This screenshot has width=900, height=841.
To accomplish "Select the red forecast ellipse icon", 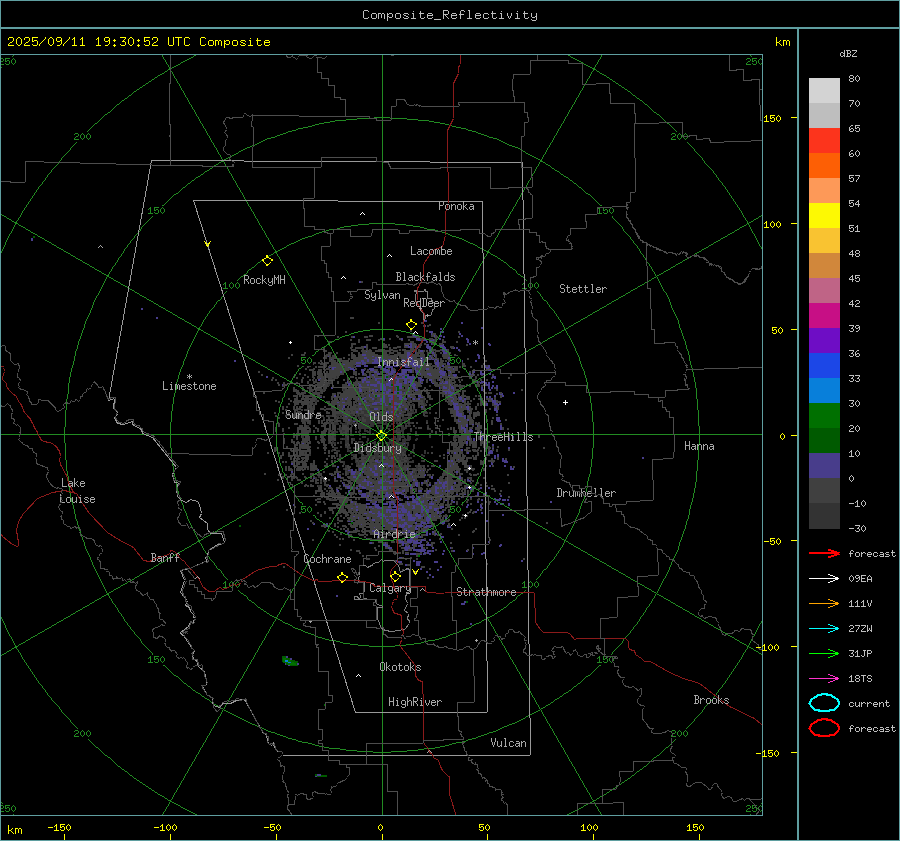I will (x=824, y=728).
